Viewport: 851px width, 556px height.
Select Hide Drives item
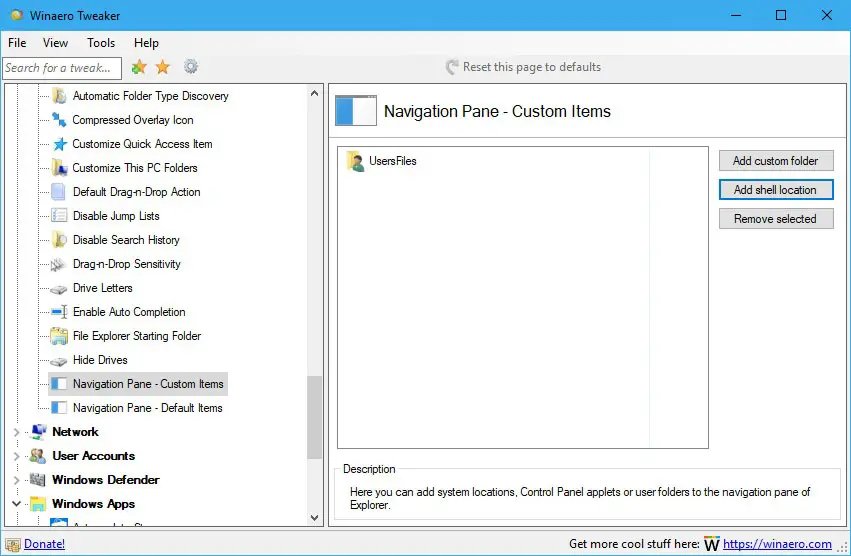coord(100,360)
